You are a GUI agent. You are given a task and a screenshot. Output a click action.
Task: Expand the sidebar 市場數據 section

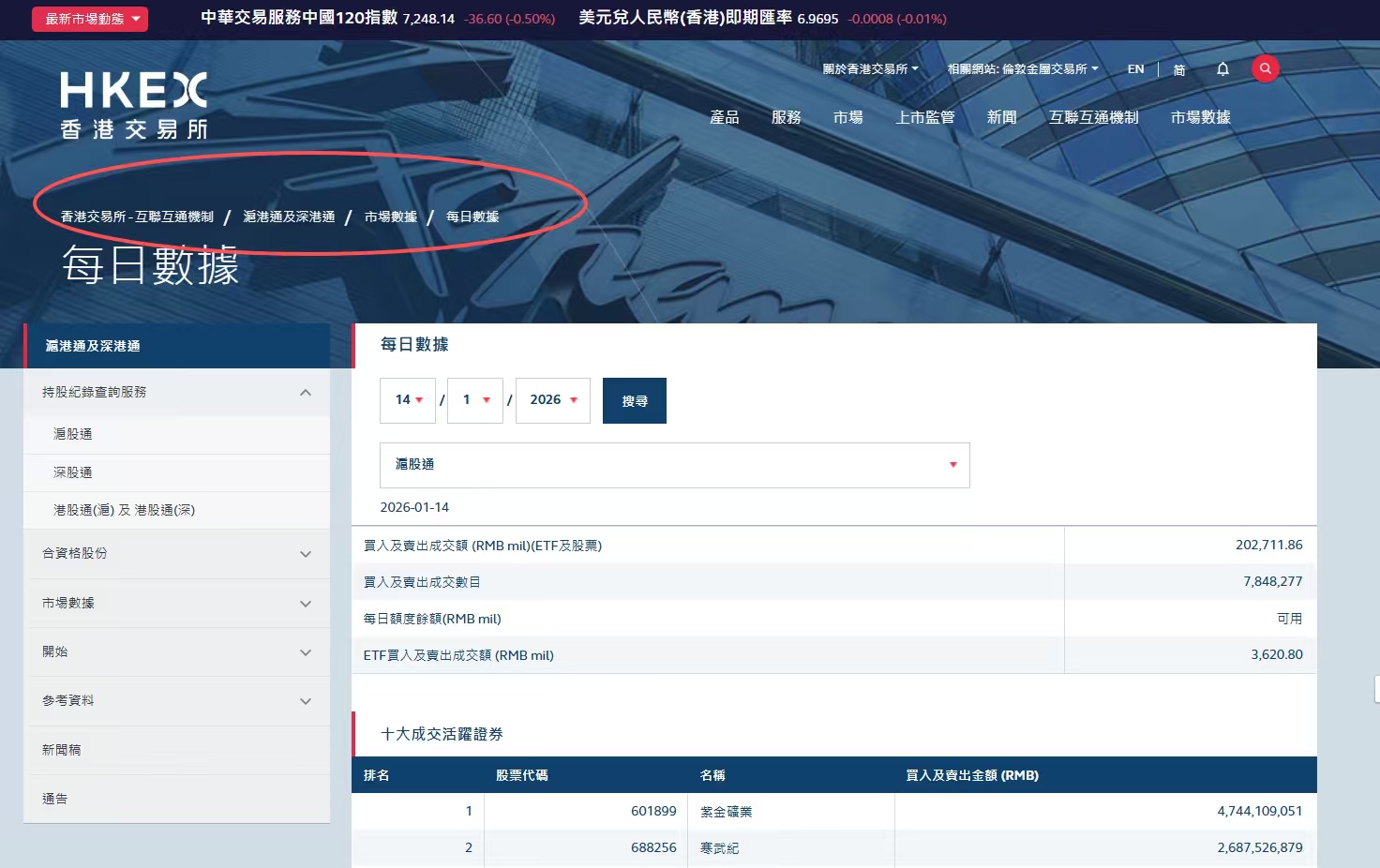point(176,604)
